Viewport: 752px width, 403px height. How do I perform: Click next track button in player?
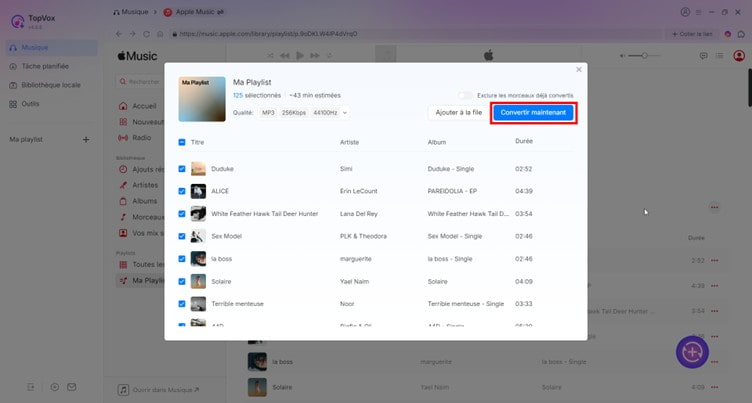coord(315,56)
